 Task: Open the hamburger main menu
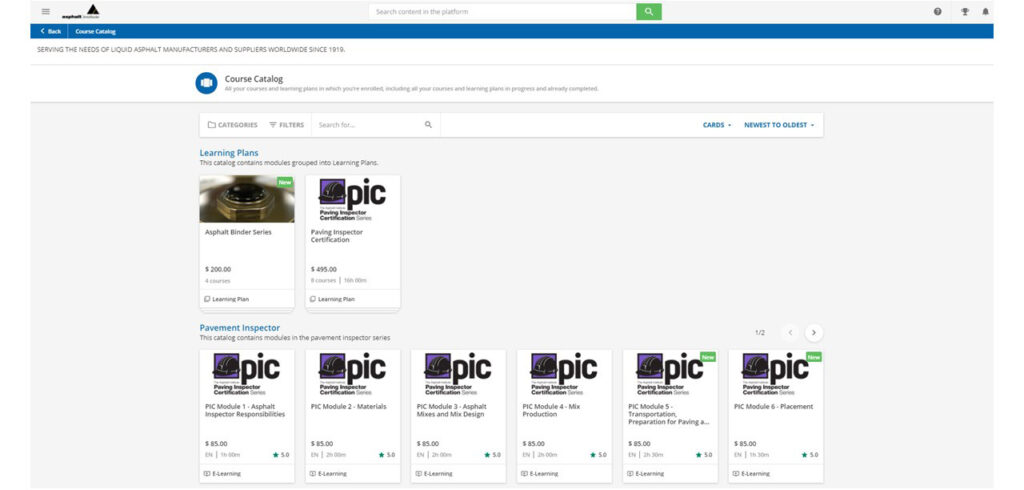(46, 11)
